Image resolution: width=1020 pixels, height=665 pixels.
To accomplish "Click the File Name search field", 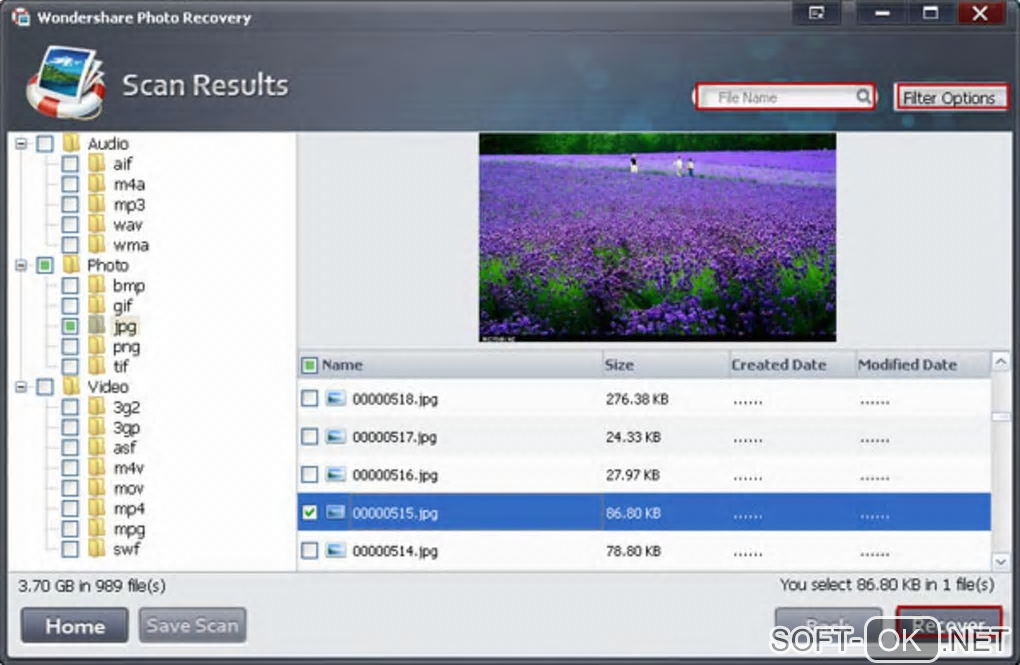I will coord(784,97).
